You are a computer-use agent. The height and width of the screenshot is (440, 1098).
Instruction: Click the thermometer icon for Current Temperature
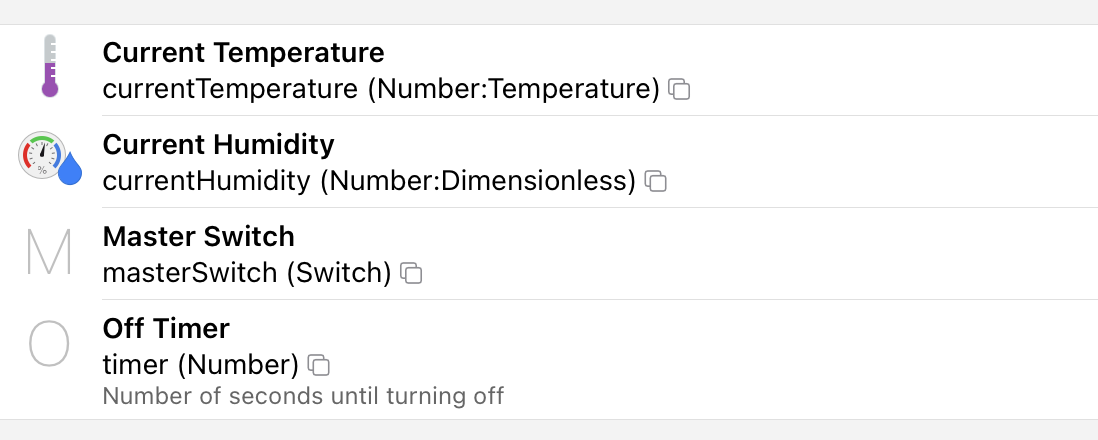[49, 66]
